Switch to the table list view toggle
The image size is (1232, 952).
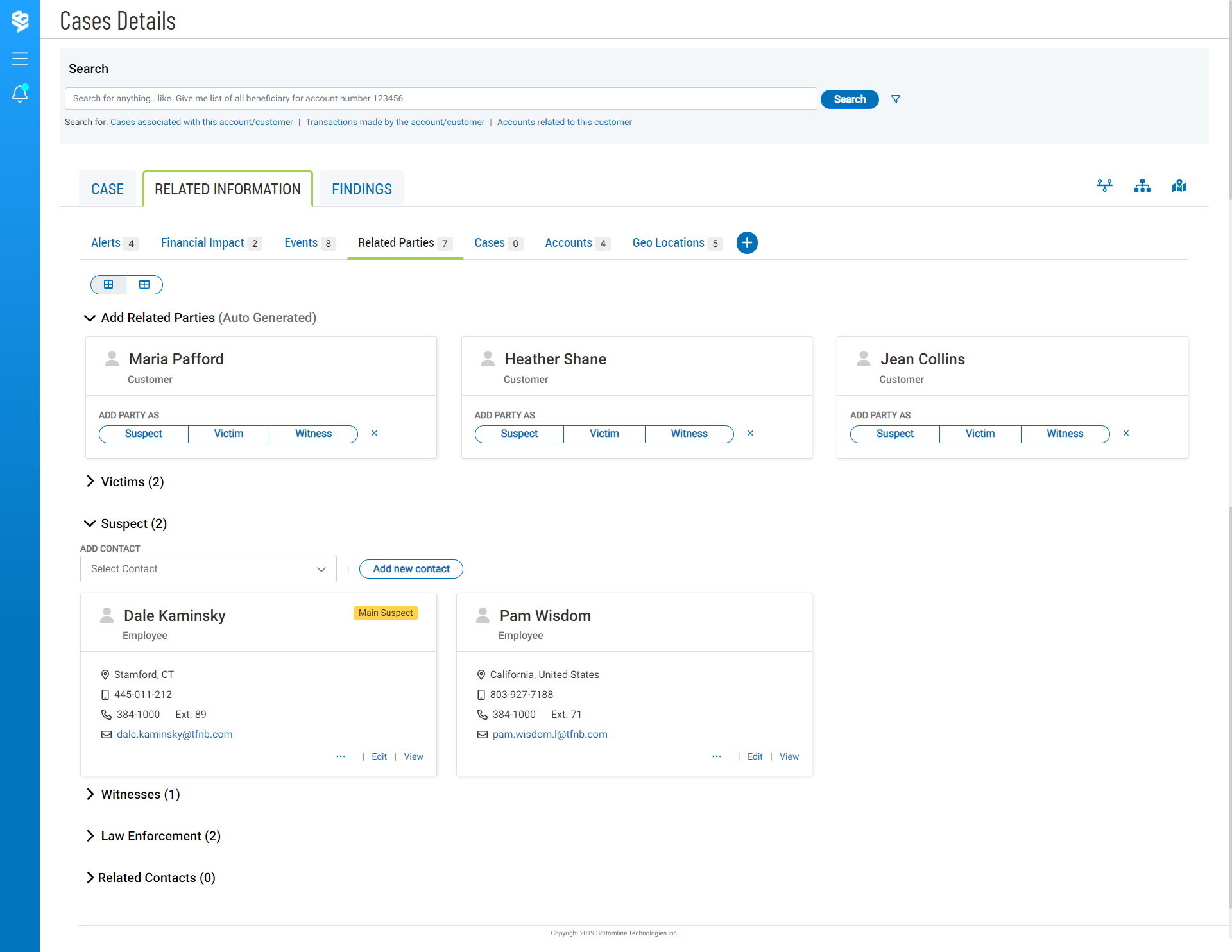coord(144,284)
